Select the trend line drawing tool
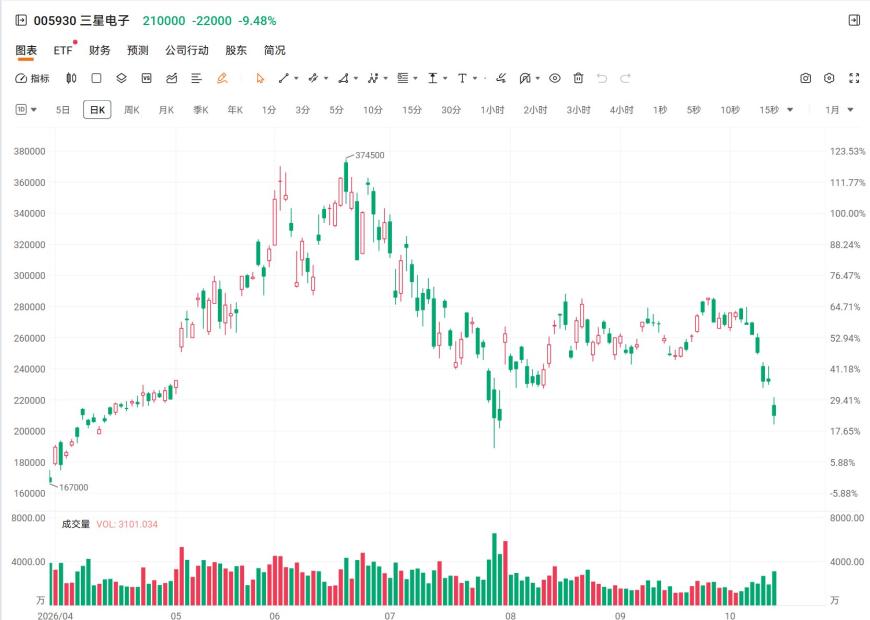 click(x=284, y=78)
